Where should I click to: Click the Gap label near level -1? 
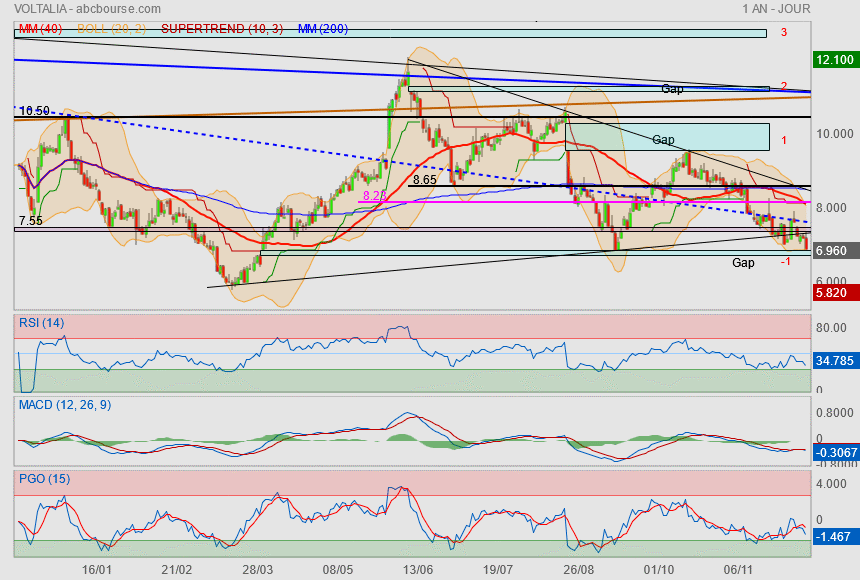coord(743,263)
